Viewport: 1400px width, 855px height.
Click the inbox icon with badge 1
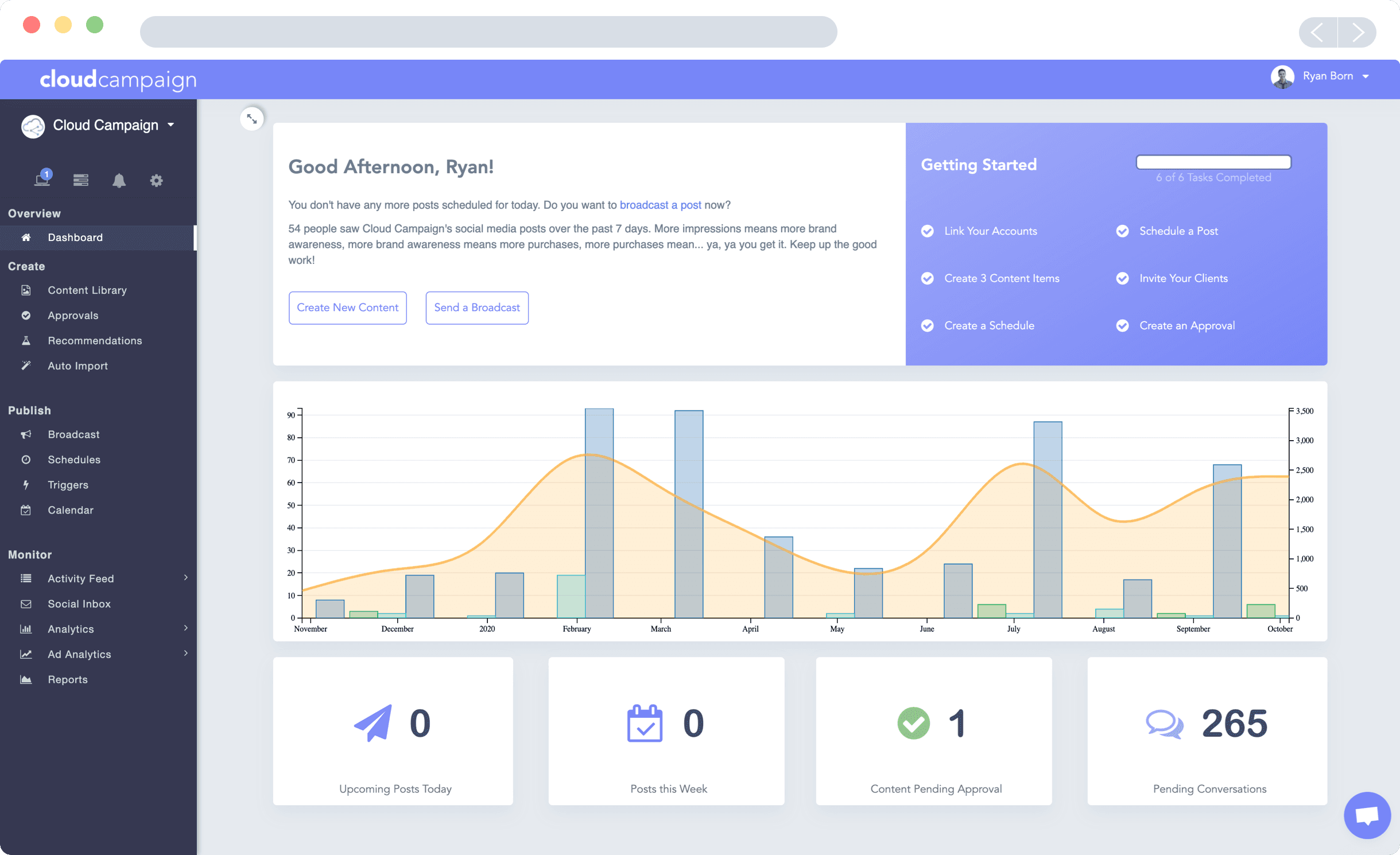click(42, 179)
